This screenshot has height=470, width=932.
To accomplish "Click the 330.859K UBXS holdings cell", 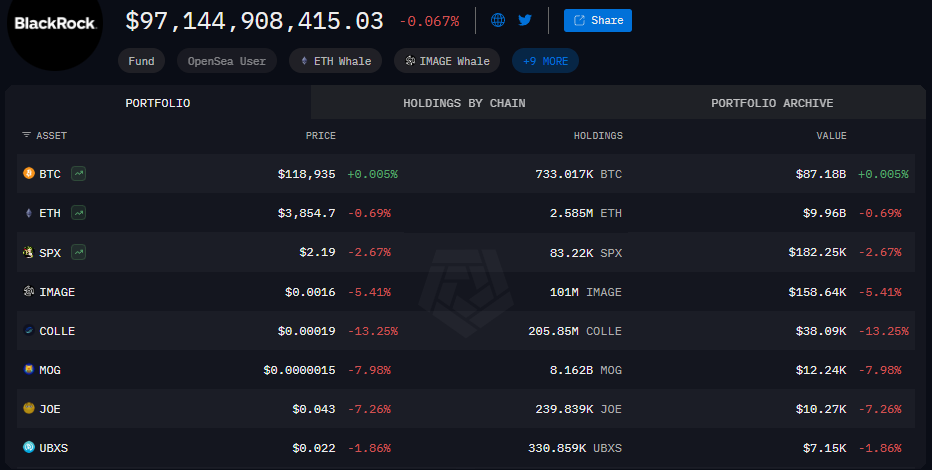I will pos(575,448).
